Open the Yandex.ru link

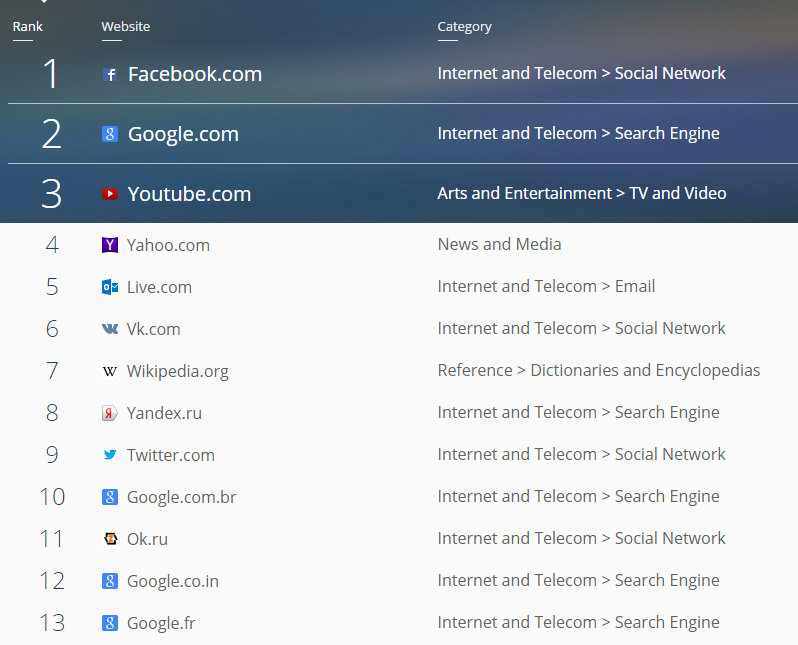[x=164, y=413]
